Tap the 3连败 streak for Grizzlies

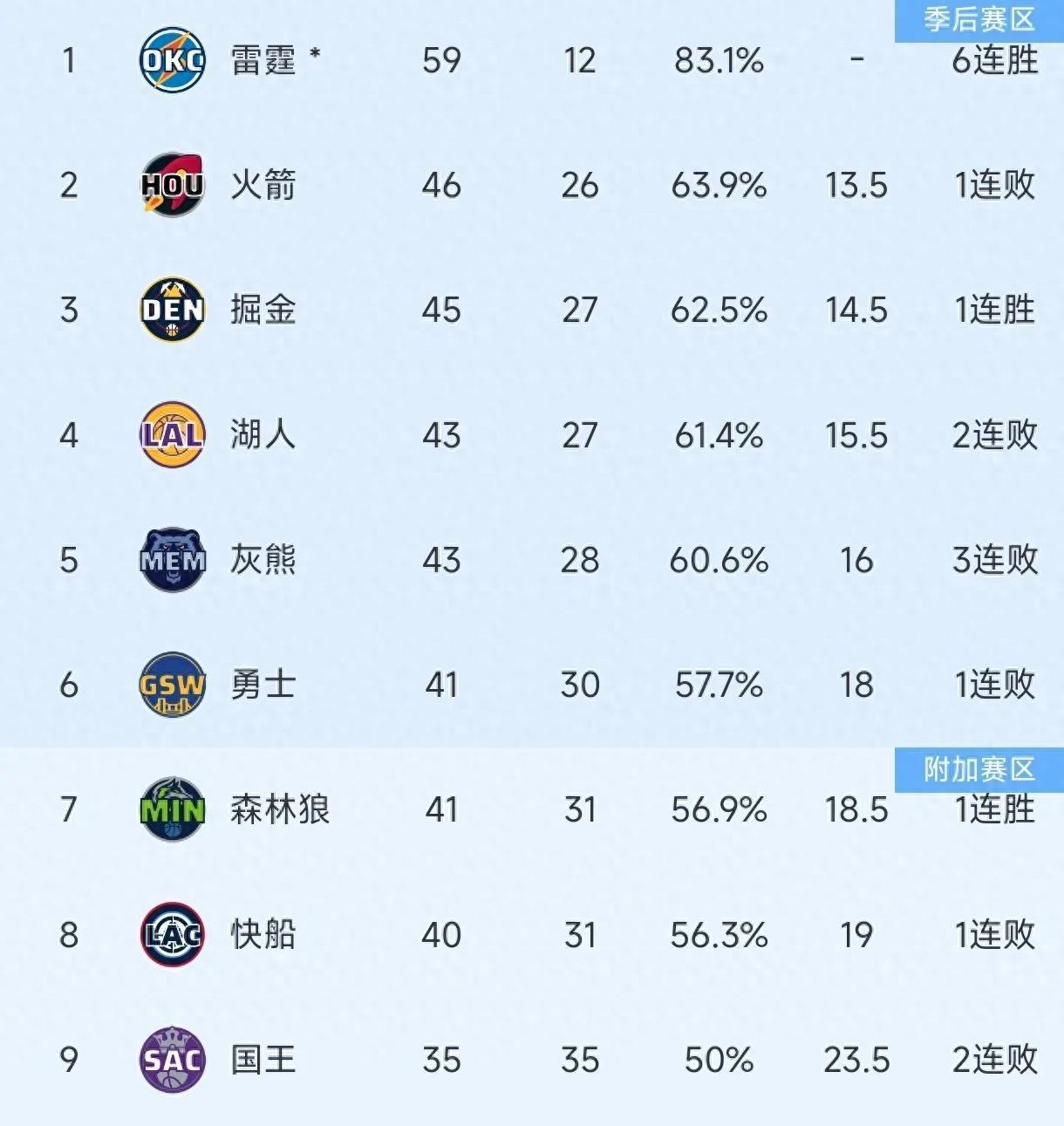tap(994, 560)
